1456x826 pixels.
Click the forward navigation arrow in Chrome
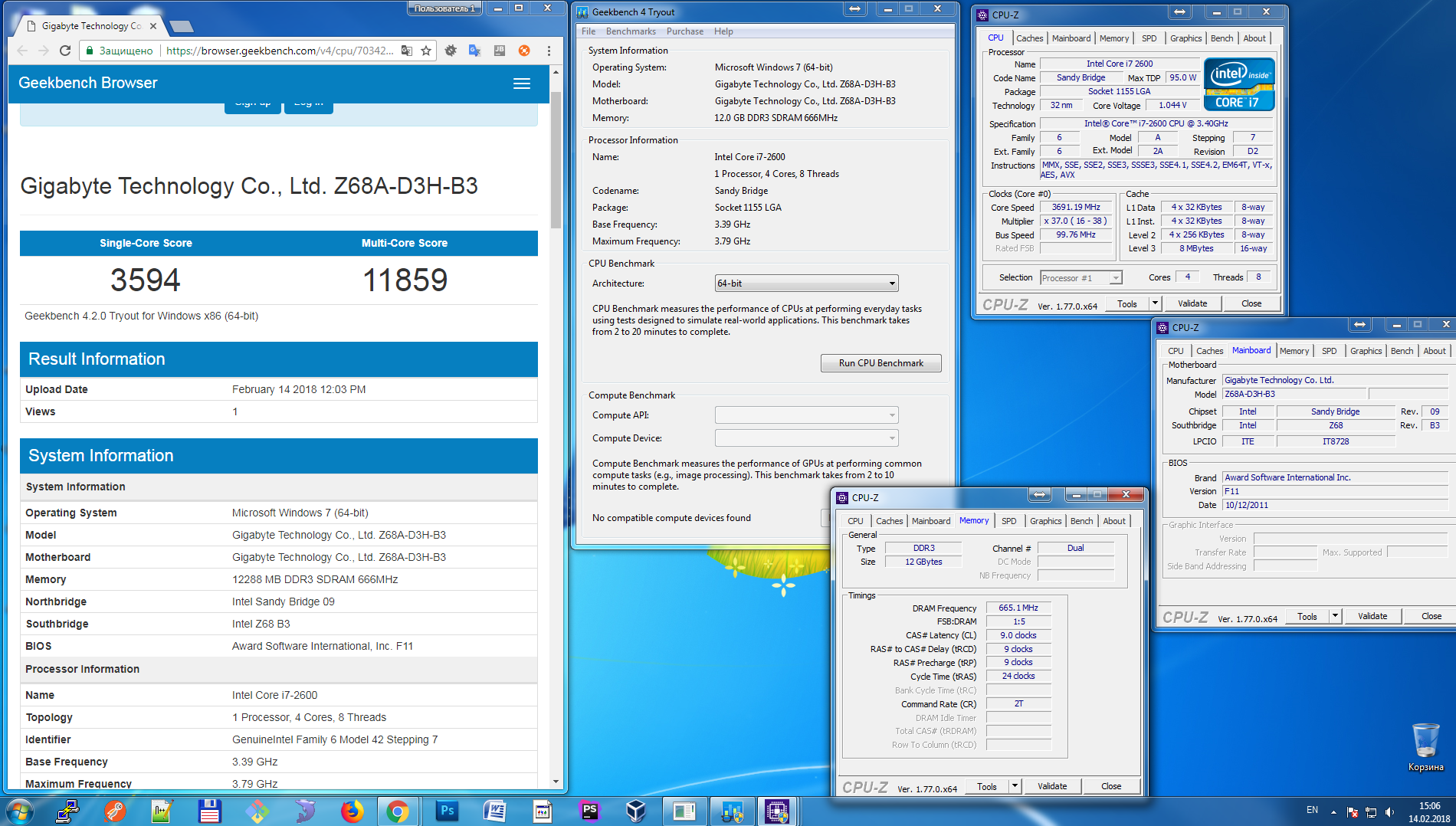tap(43, 51)
